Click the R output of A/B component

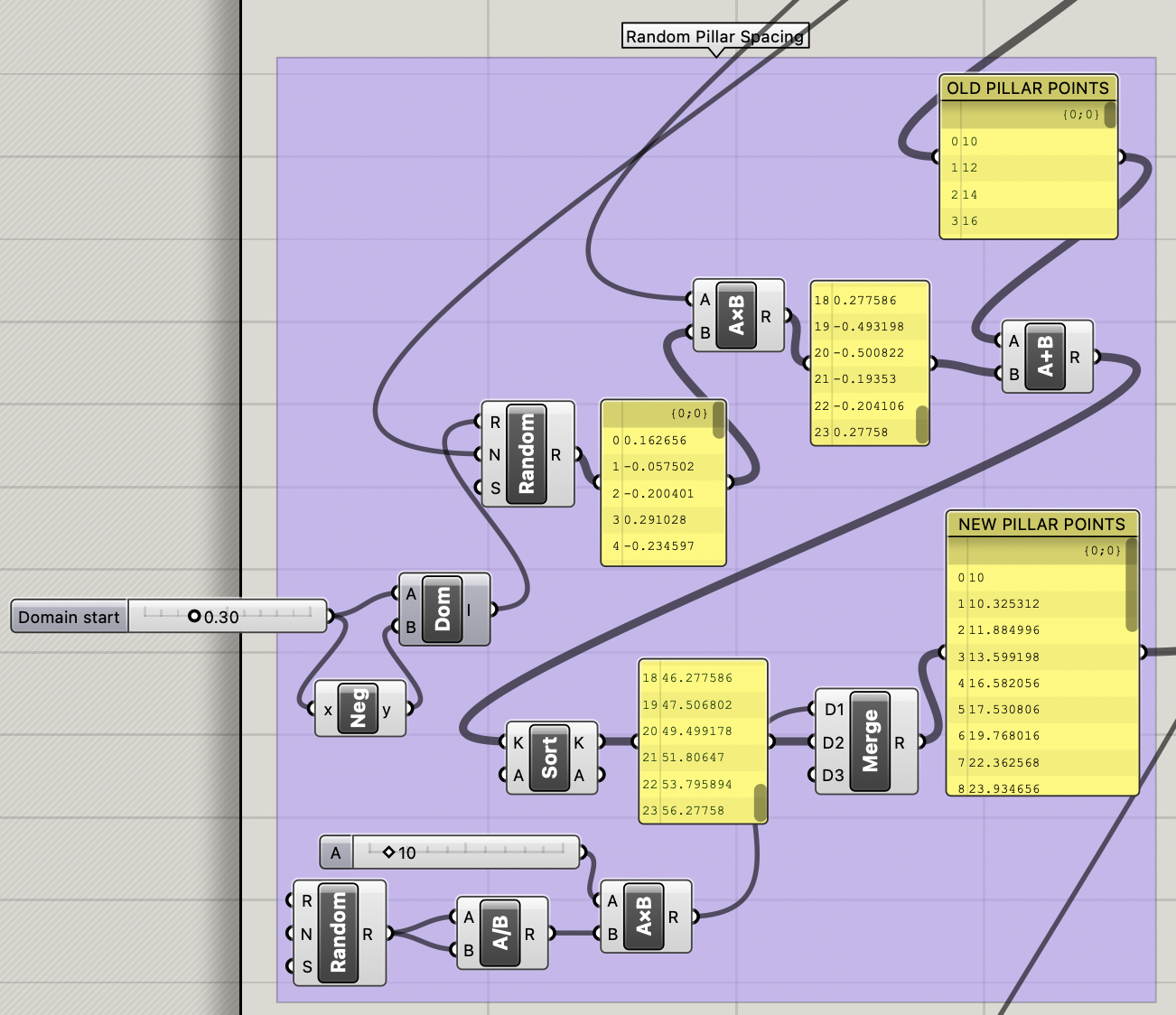(x=529, y=934)
